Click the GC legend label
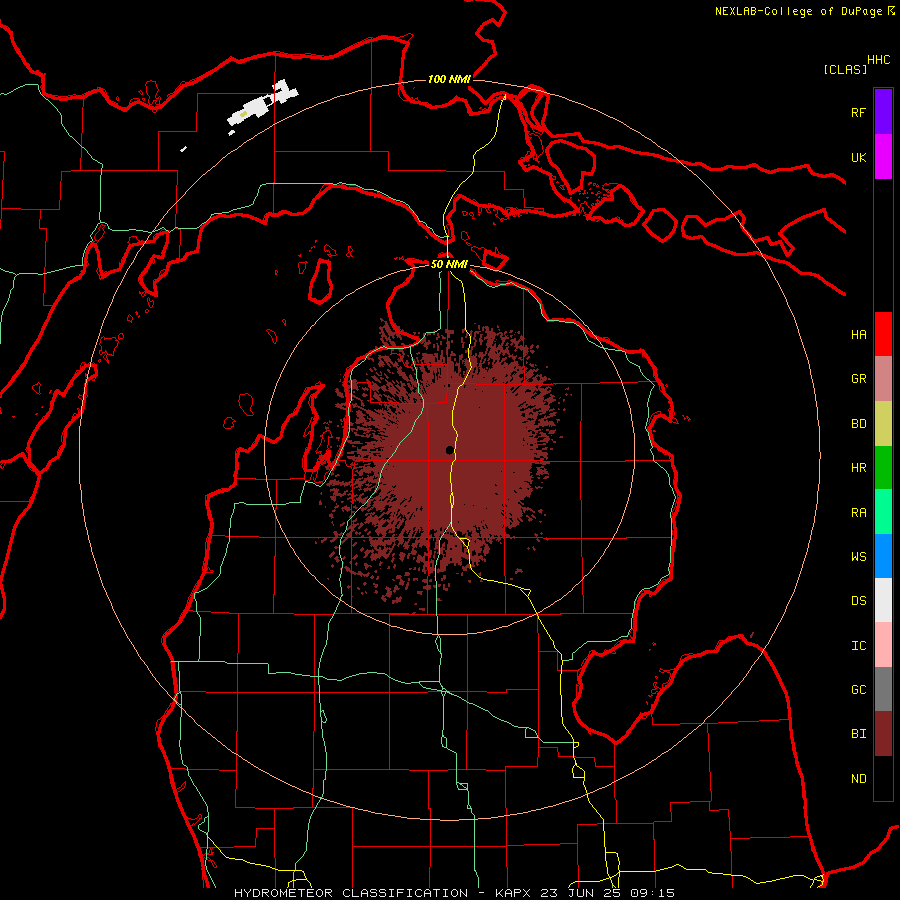900x900 pixels. coord(858,689)
